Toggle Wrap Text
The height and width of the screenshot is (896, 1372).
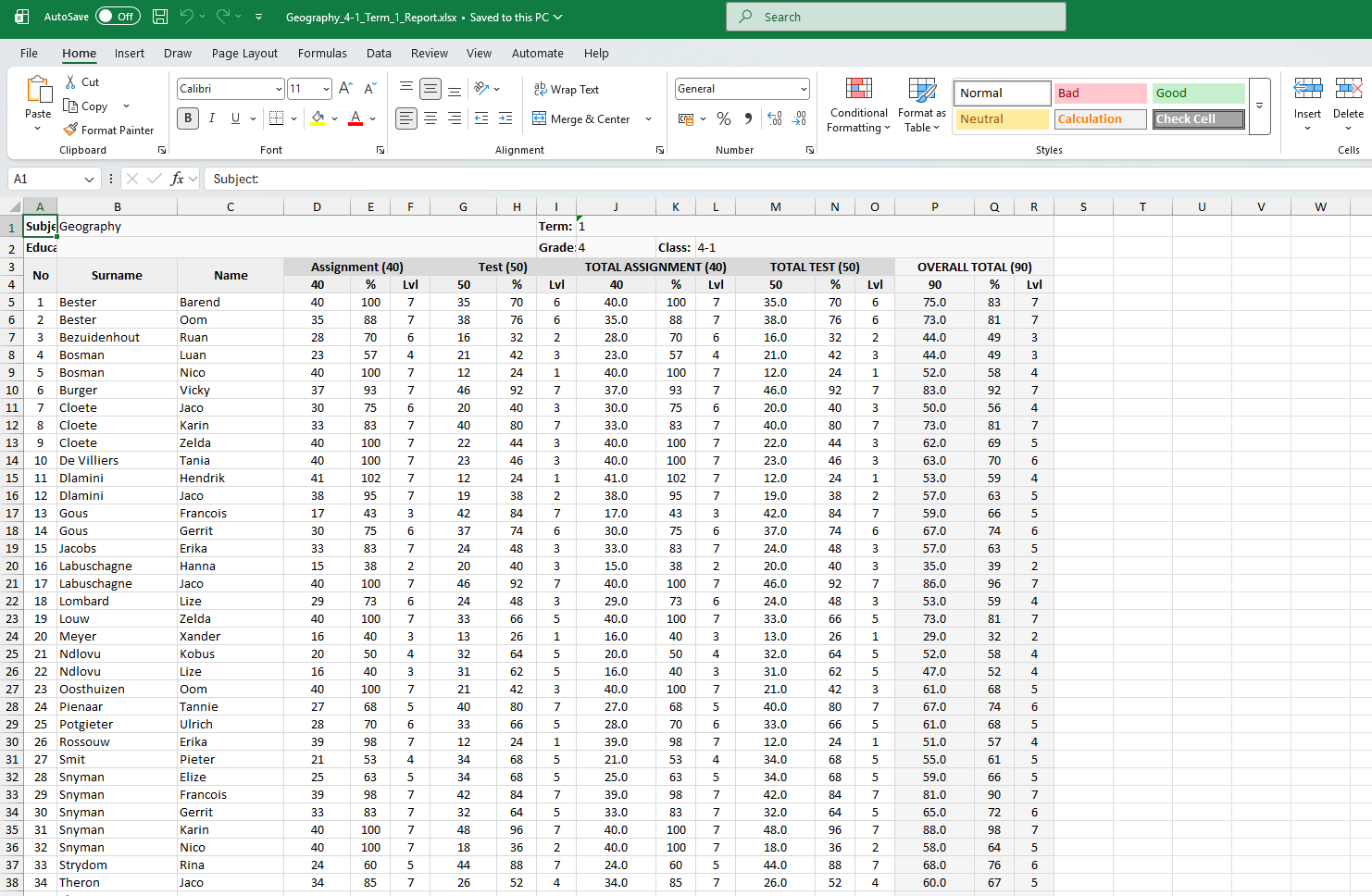pos(567,89)
